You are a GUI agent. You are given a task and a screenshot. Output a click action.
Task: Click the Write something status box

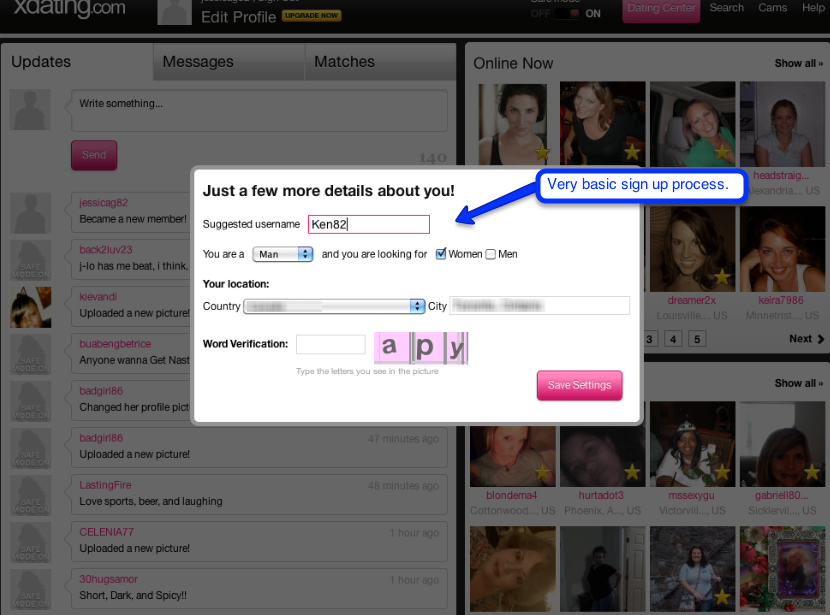(259, 110)
